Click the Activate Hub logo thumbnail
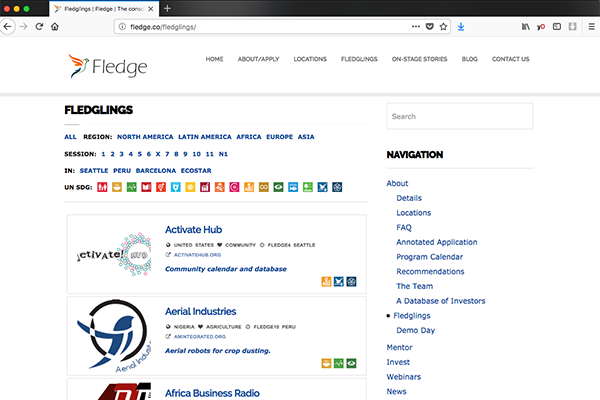The width and height of the screenshot is (600, 400). coord(114,255)
